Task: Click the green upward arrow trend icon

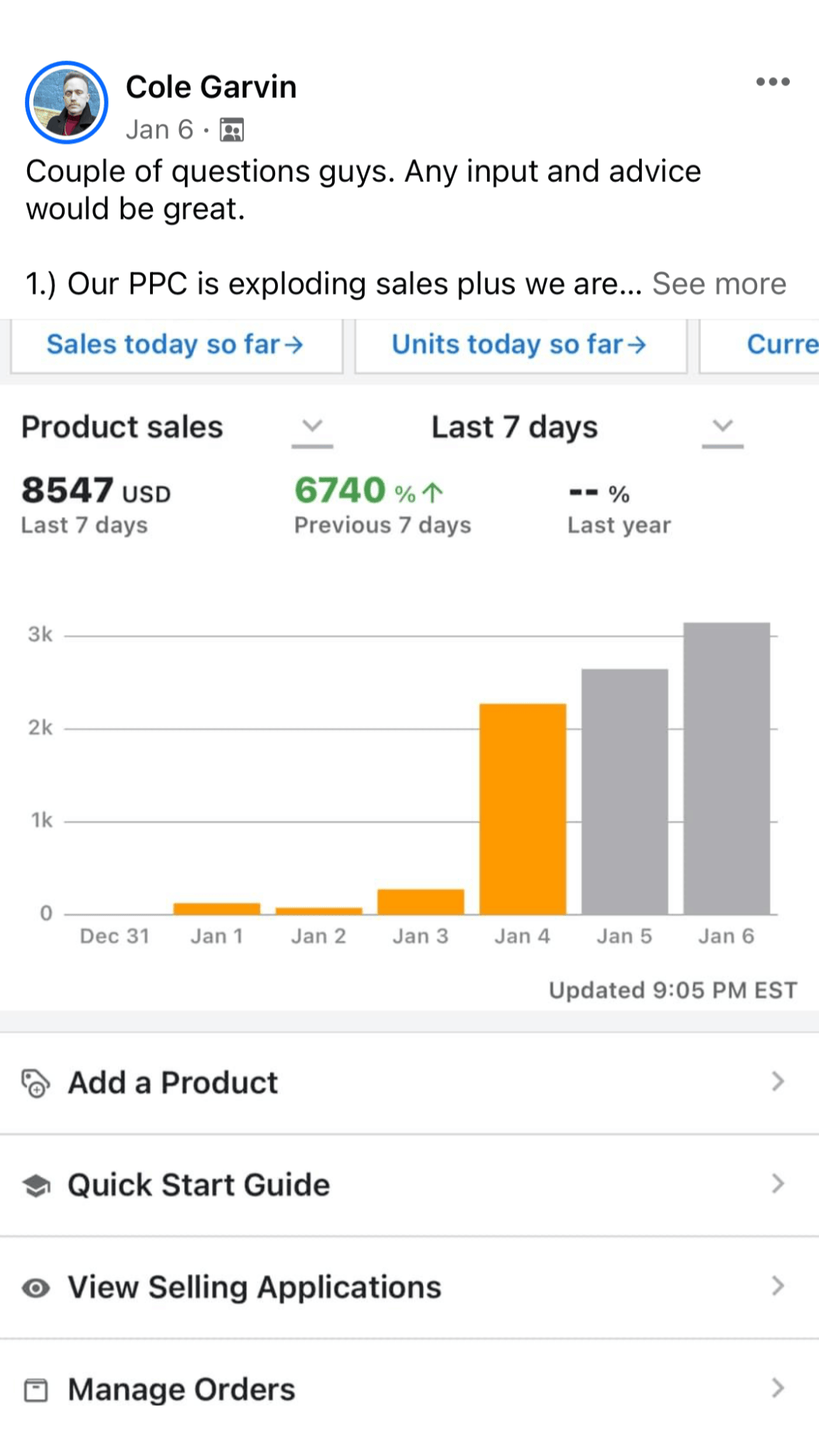Action: 433,492
